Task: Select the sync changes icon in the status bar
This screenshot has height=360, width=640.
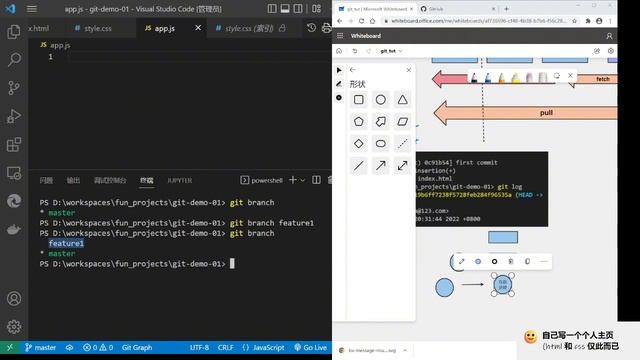Action: tap(70, 347)
